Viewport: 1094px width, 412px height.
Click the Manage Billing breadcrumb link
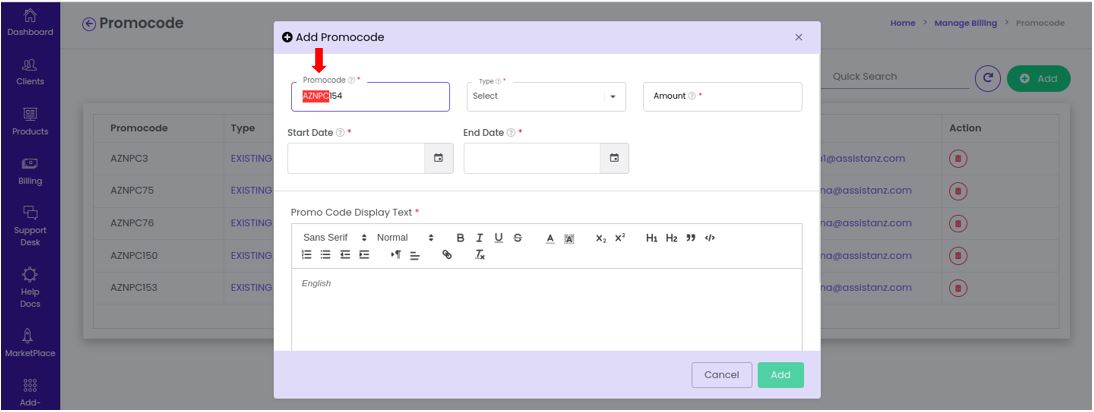pos(966,23)
